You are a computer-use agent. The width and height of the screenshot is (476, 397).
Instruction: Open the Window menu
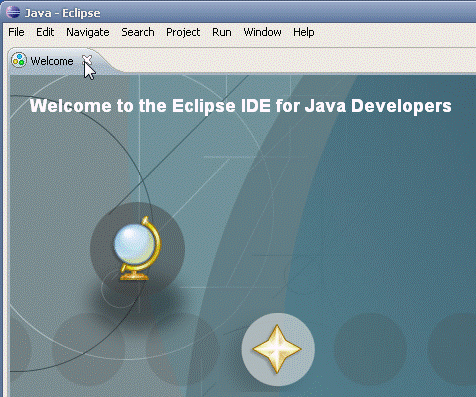click(262, 32)
